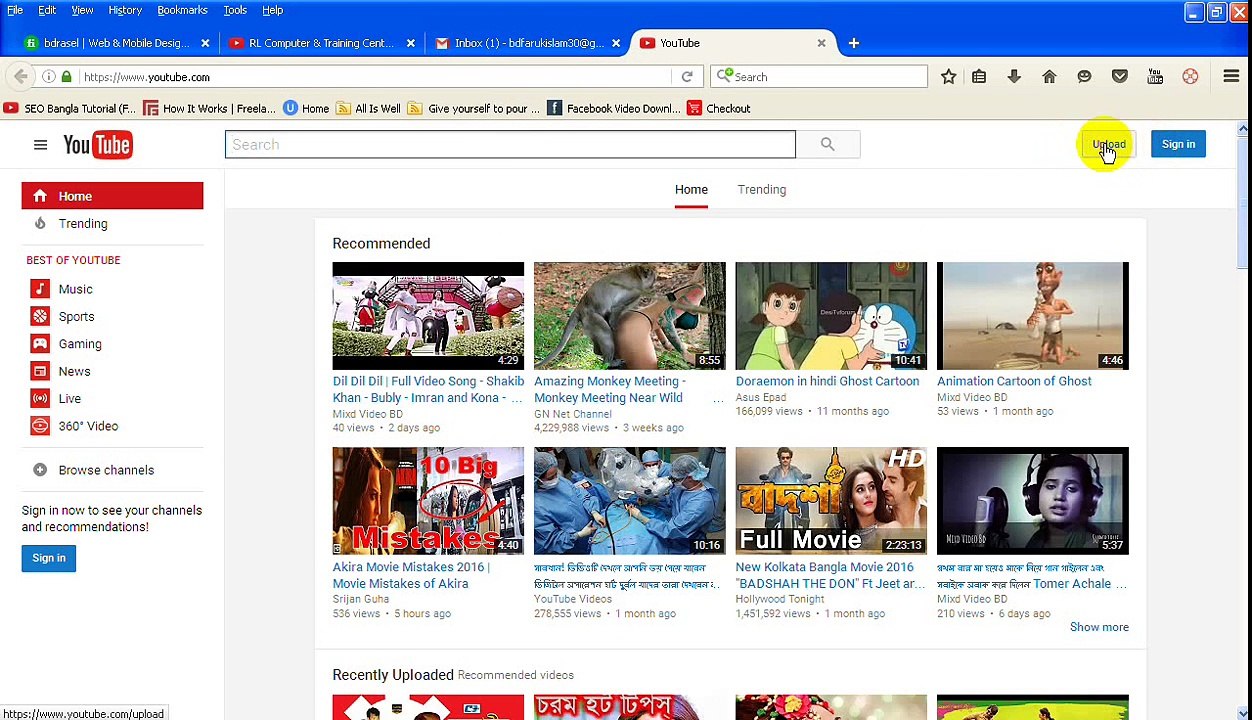The height and width of the screenshot is (720, 1252).
Task: Open the Tools menu
Action: pyautogui.click(x=235, y=10)
